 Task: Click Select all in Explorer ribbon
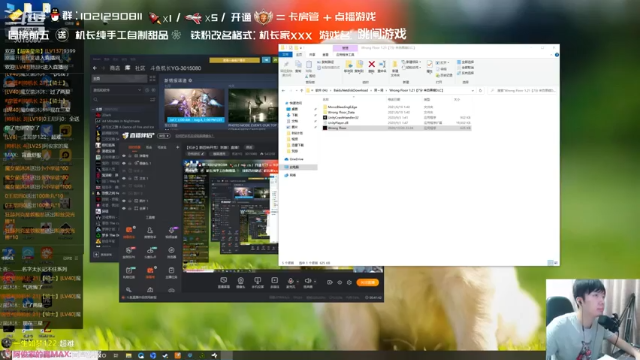coord(466,62)
